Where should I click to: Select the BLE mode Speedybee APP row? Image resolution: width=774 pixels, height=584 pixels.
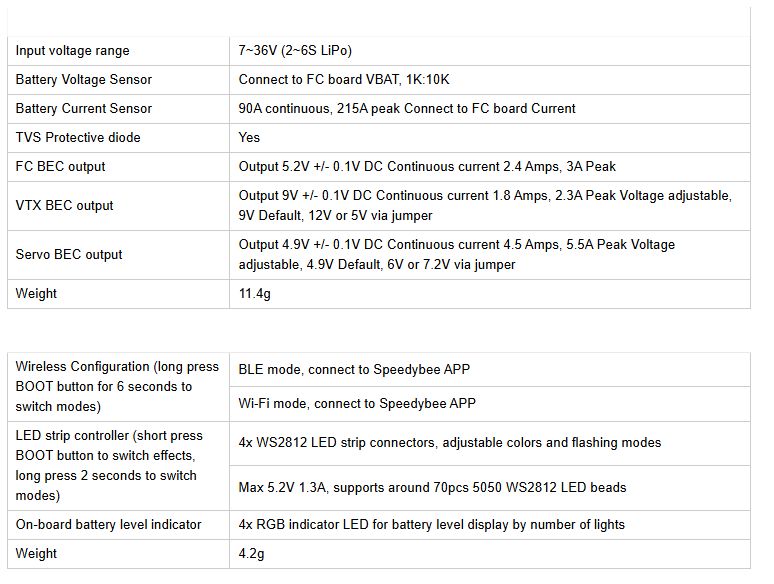click(354, 370)
